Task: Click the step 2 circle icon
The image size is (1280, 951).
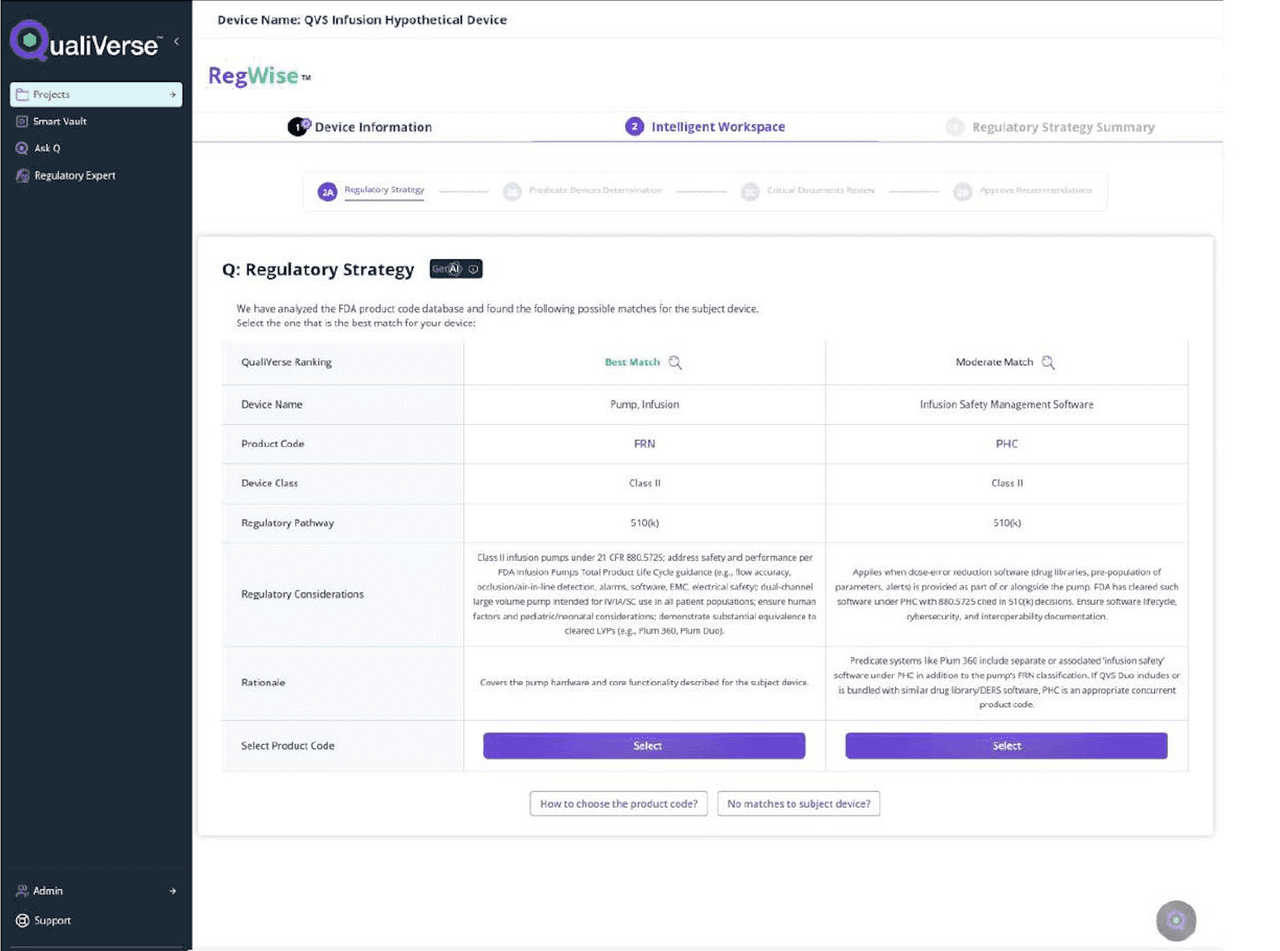Action: click(634, 127)
